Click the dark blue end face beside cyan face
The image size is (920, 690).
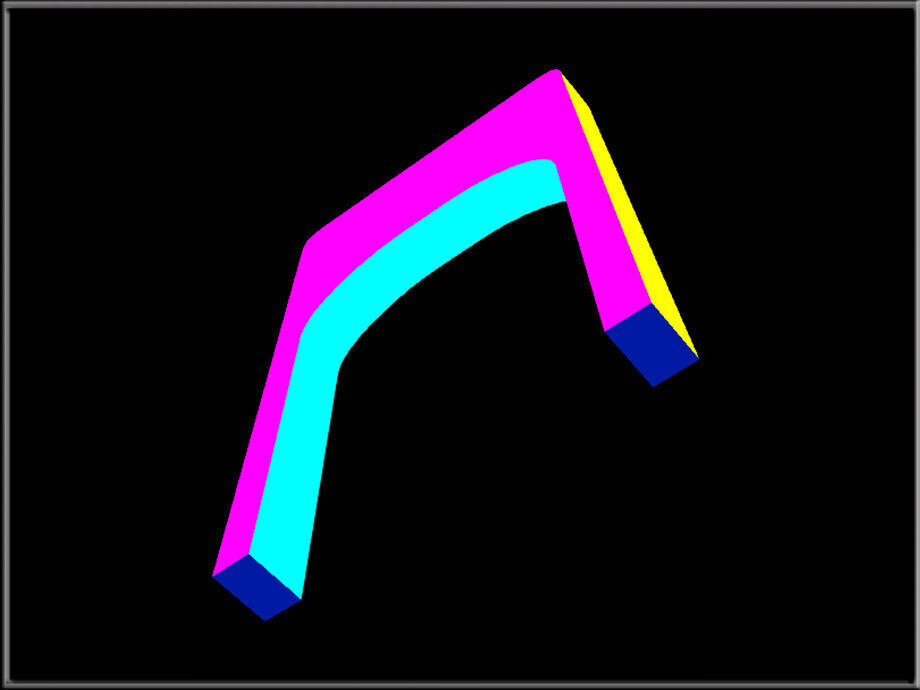click(257, 588)
